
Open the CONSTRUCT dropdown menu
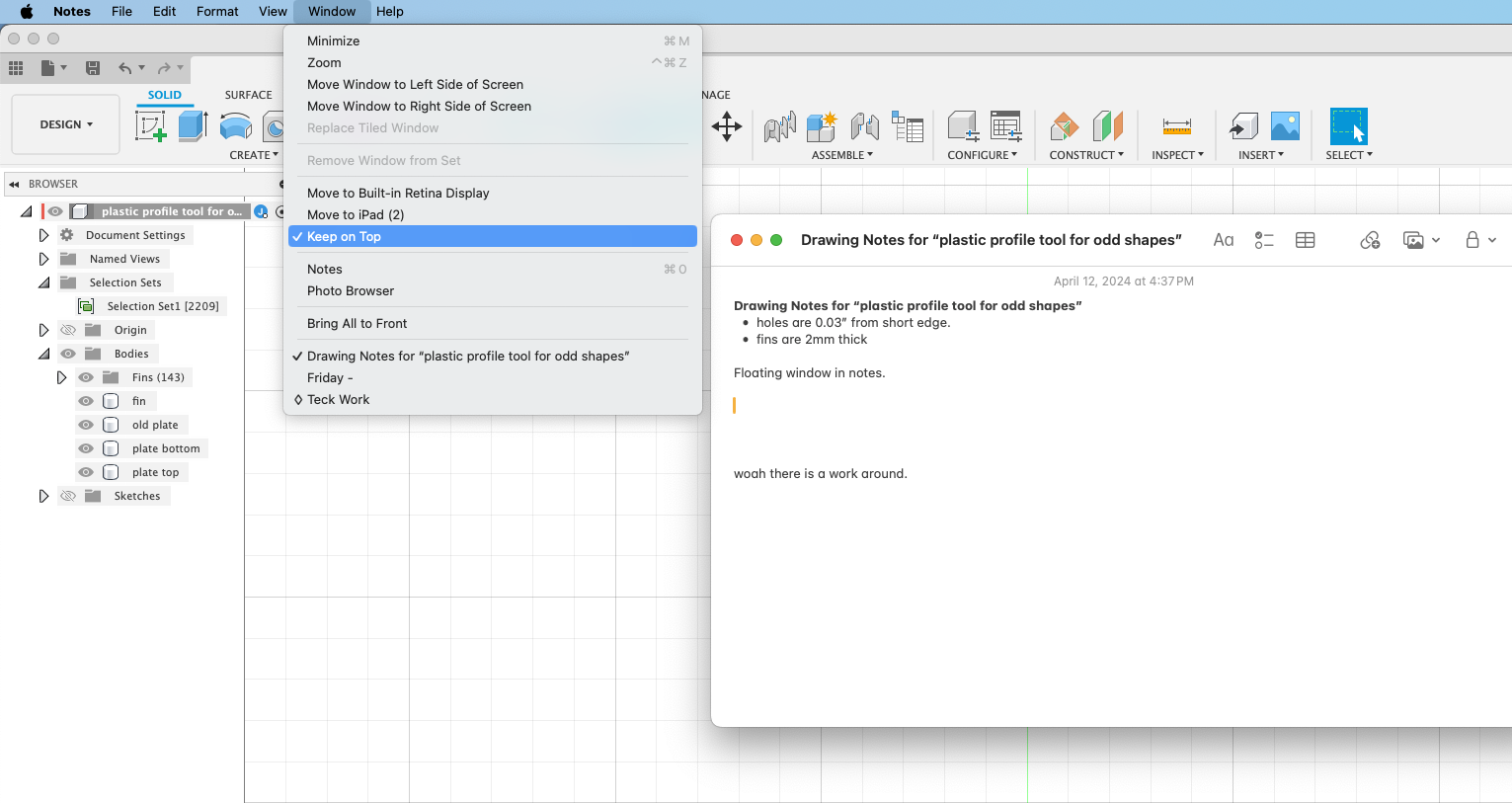pos(1086,155)
